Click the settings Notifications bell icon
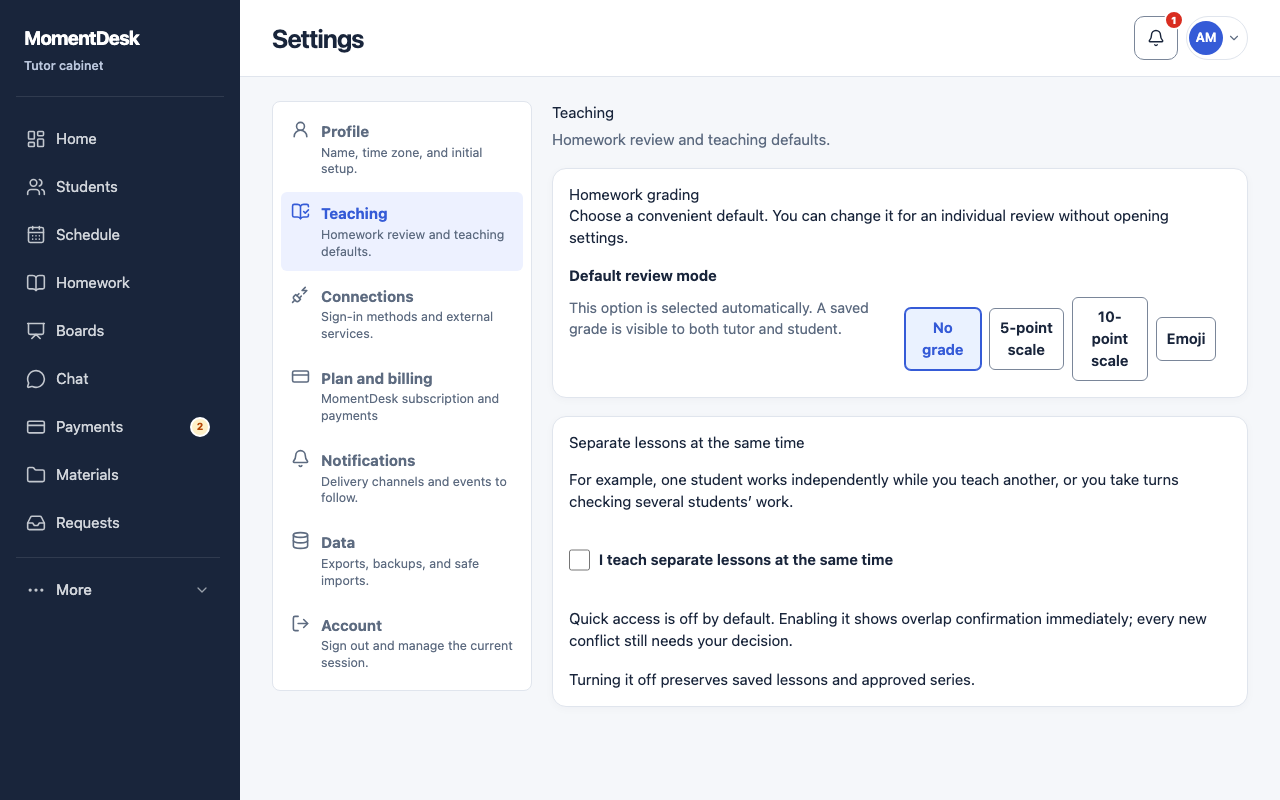 pos(300,459)
